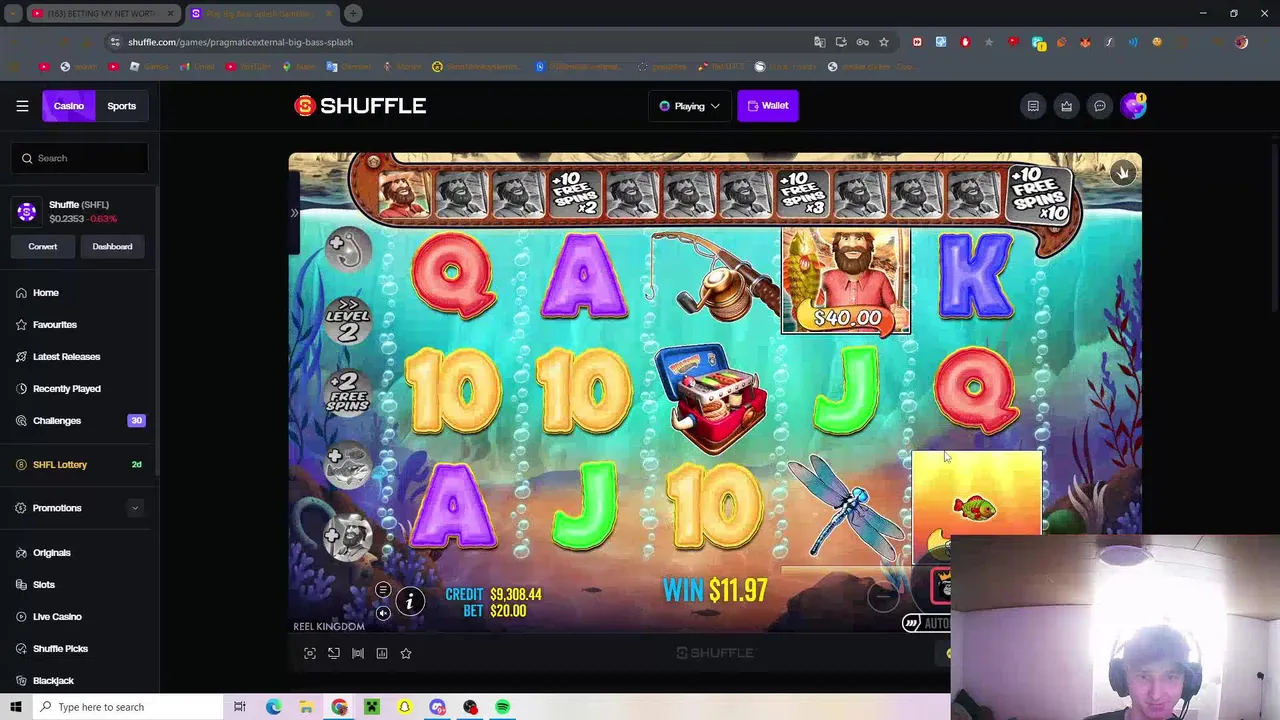Open game in popout window
Image resolution: width=1280 pixels, height=720 pixels.
(x=334, y=653)
